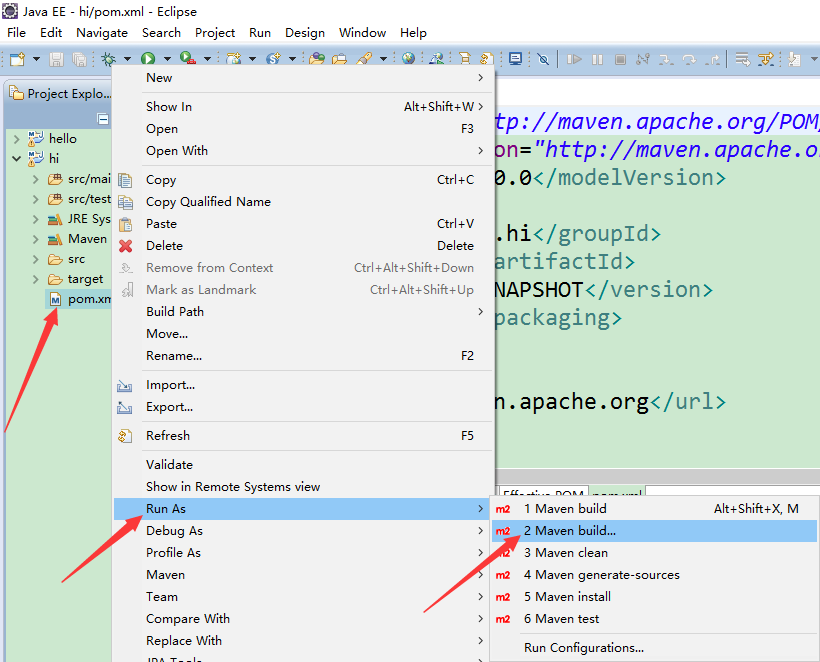Choose Paste from the context menu
820x662 pixels.
coord(304,224)
